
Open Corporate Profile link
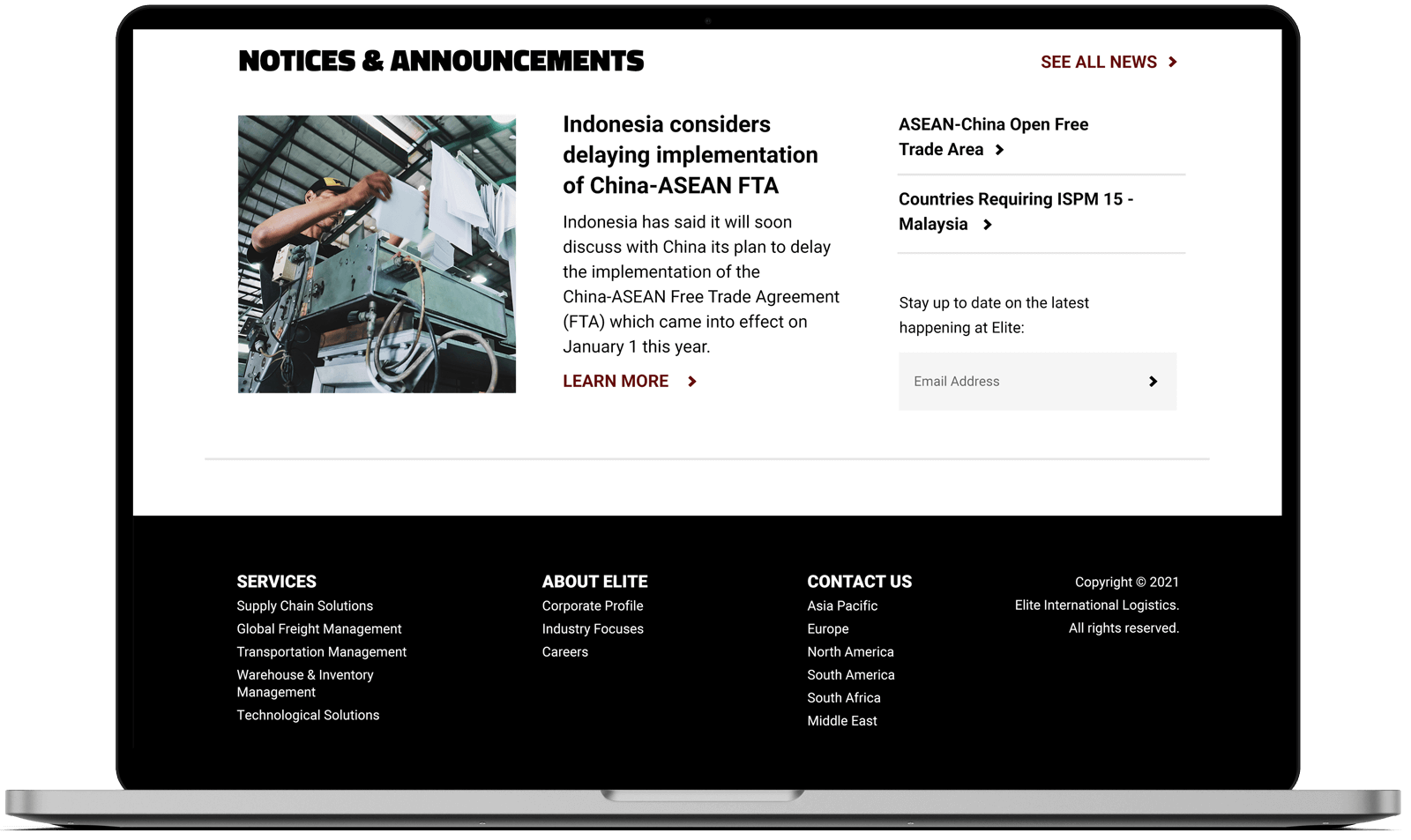593,606
